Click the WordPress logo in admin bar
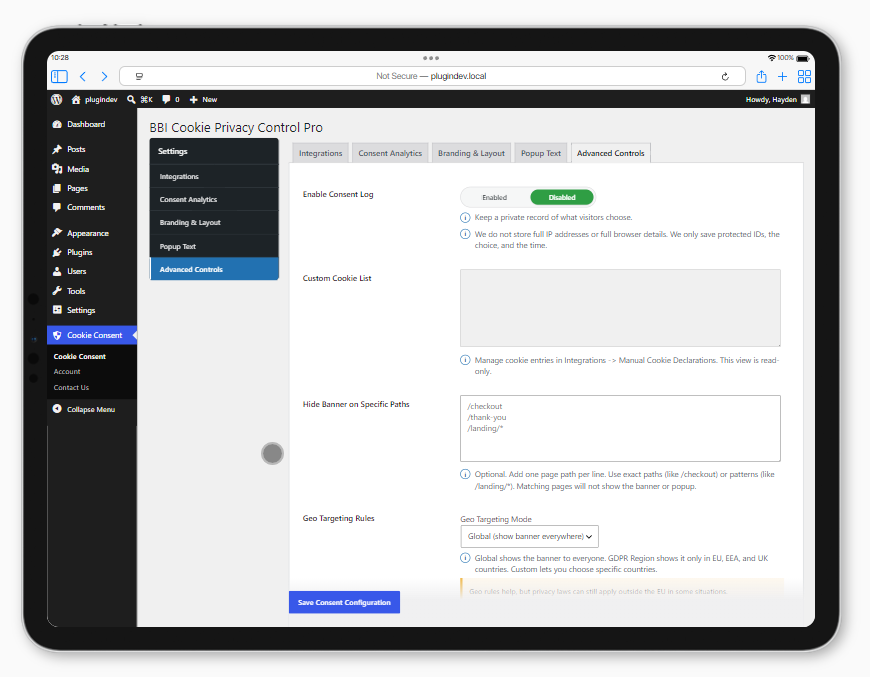This screenshot has width=870, height=677. pyautogui.click(x=57, y=99)
